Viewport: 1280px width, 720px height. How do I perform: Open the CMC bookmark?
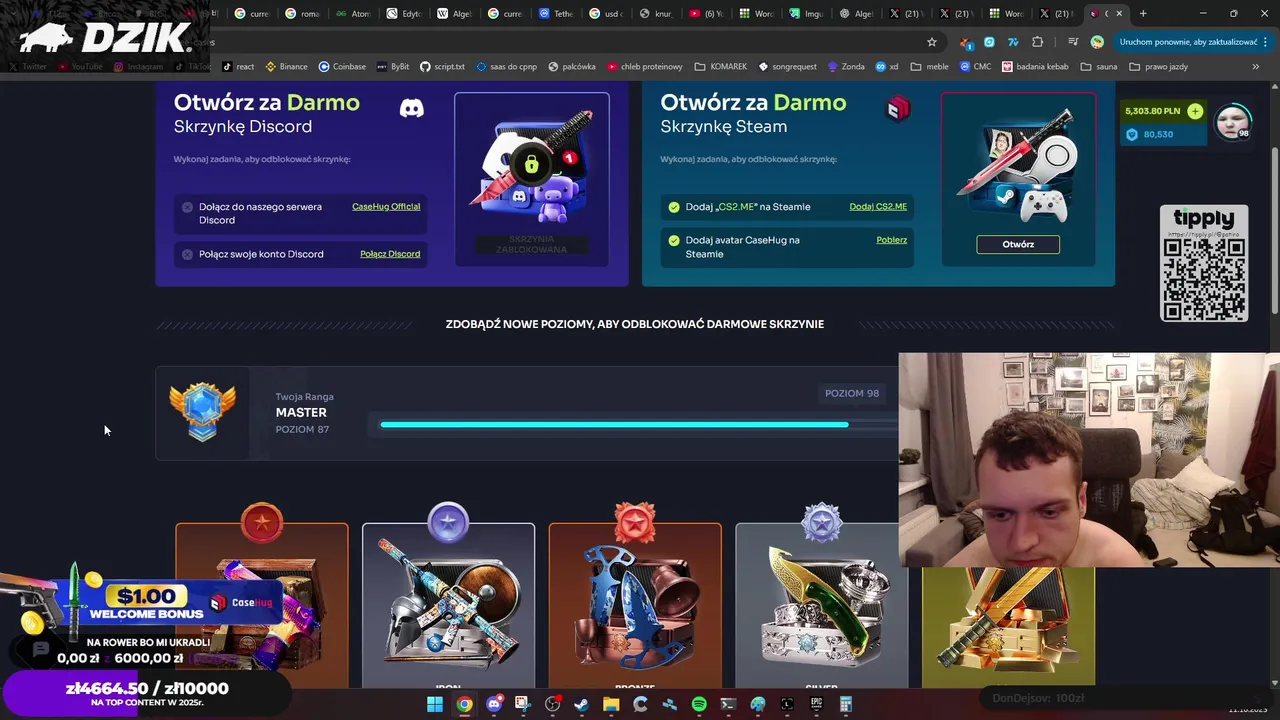point(975,66)
